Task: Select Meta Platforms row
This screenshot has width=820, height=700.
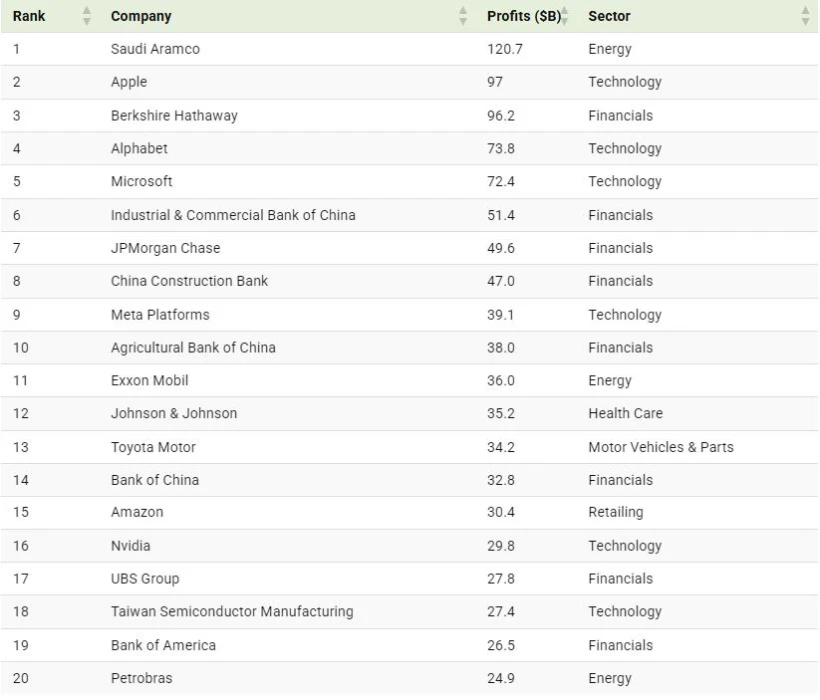Action: pyautogui.click(x=410, y=315)
